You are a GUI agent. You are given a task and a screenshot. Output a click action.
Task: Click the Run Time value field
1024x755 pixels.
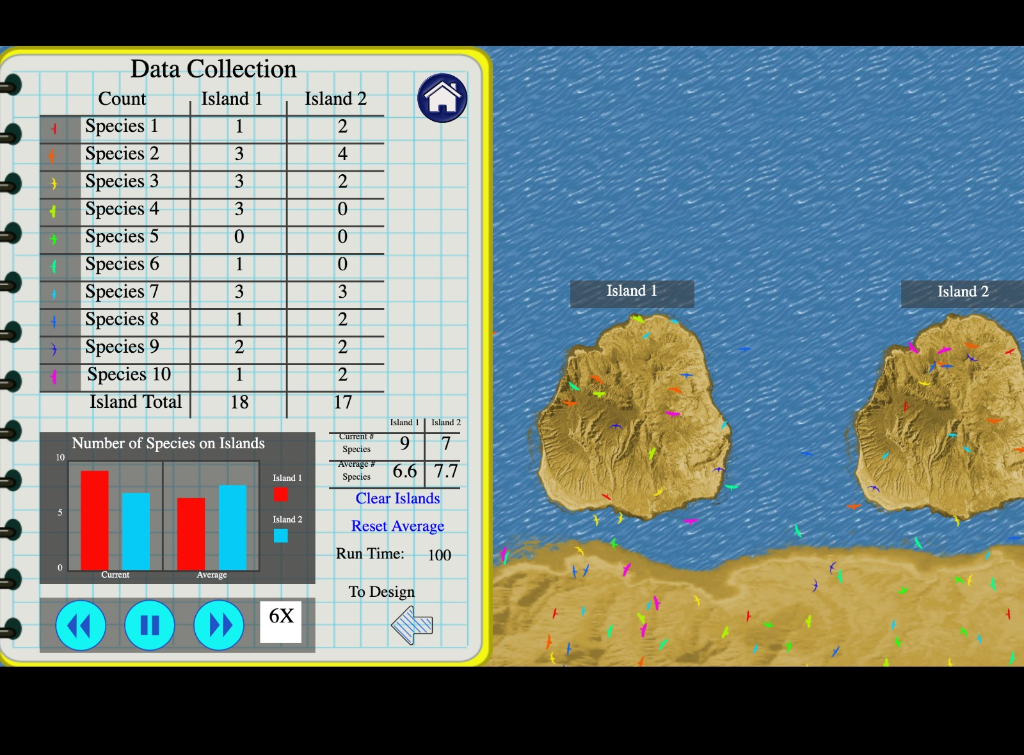438,556
